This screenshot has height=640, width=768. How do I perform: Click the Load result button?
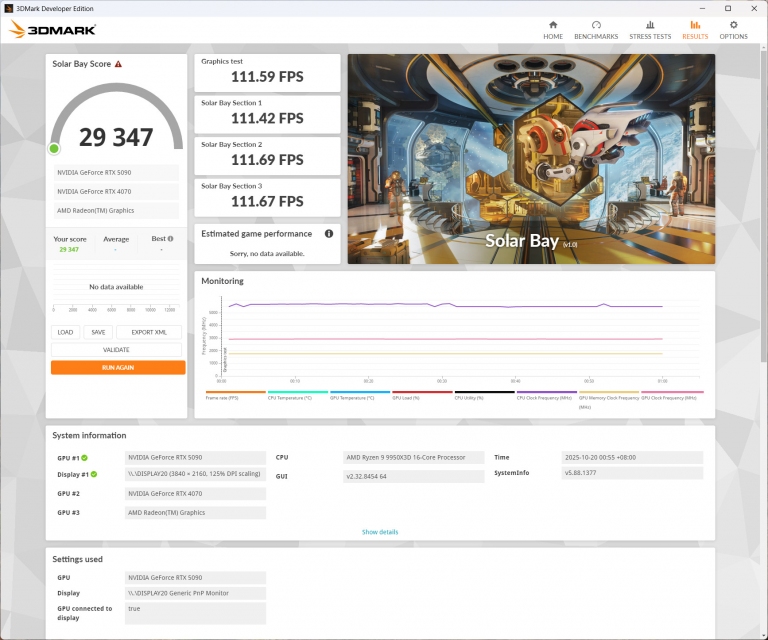pos(65,332)
